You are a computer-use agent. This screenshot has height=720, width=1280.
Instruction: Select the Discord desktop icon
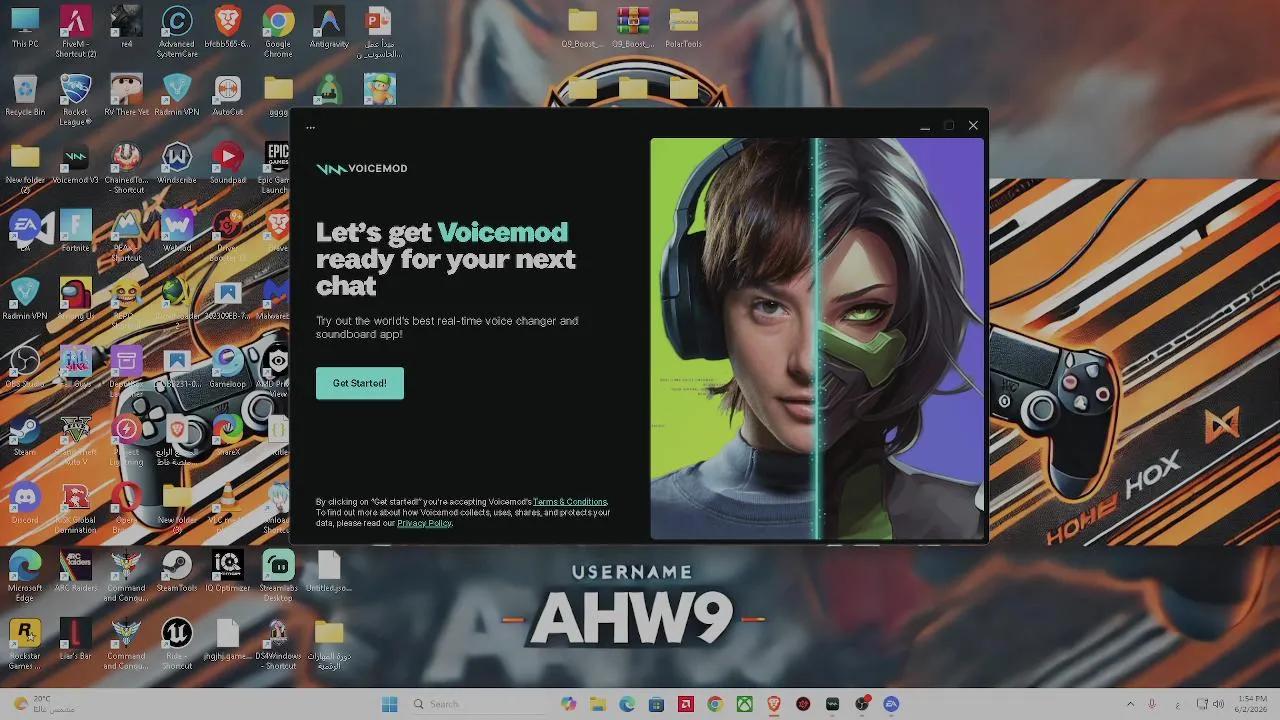click(x=25, y=502)
